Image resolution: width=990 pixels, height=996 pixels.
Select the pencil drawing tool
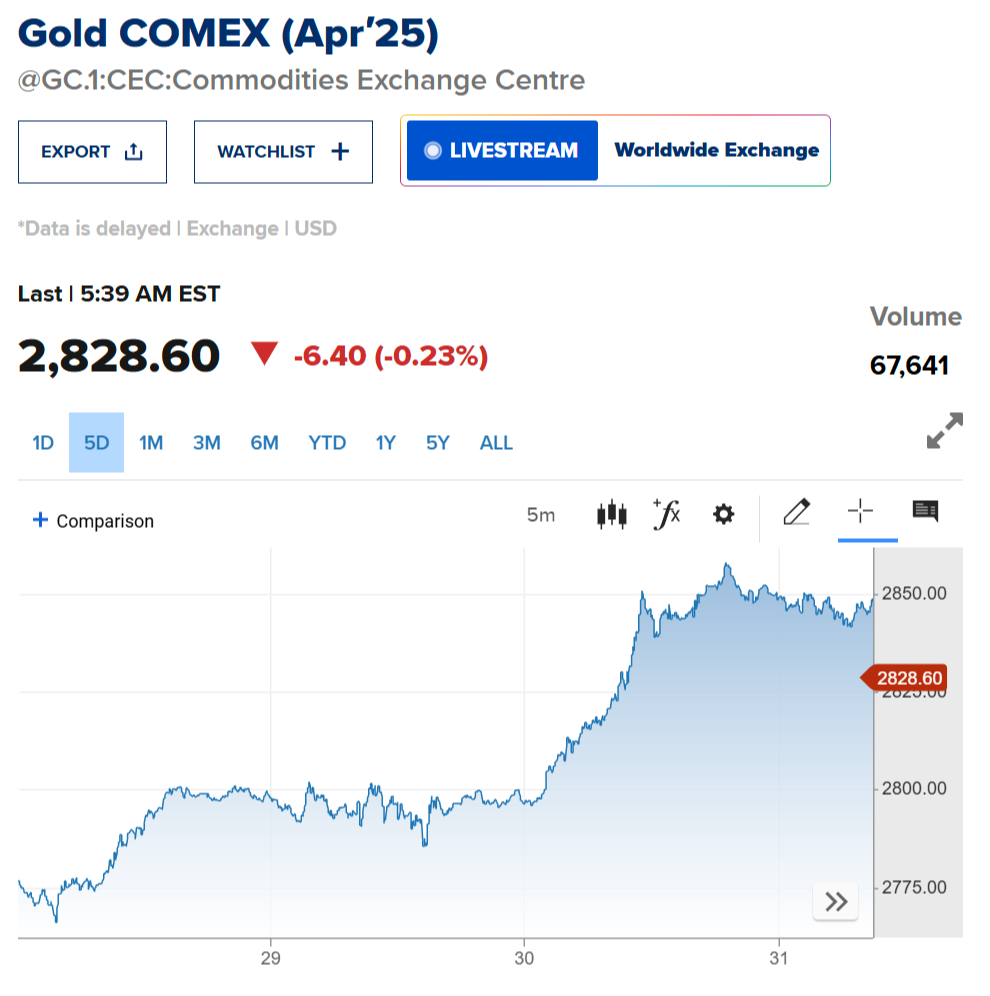tap(796, 513)
